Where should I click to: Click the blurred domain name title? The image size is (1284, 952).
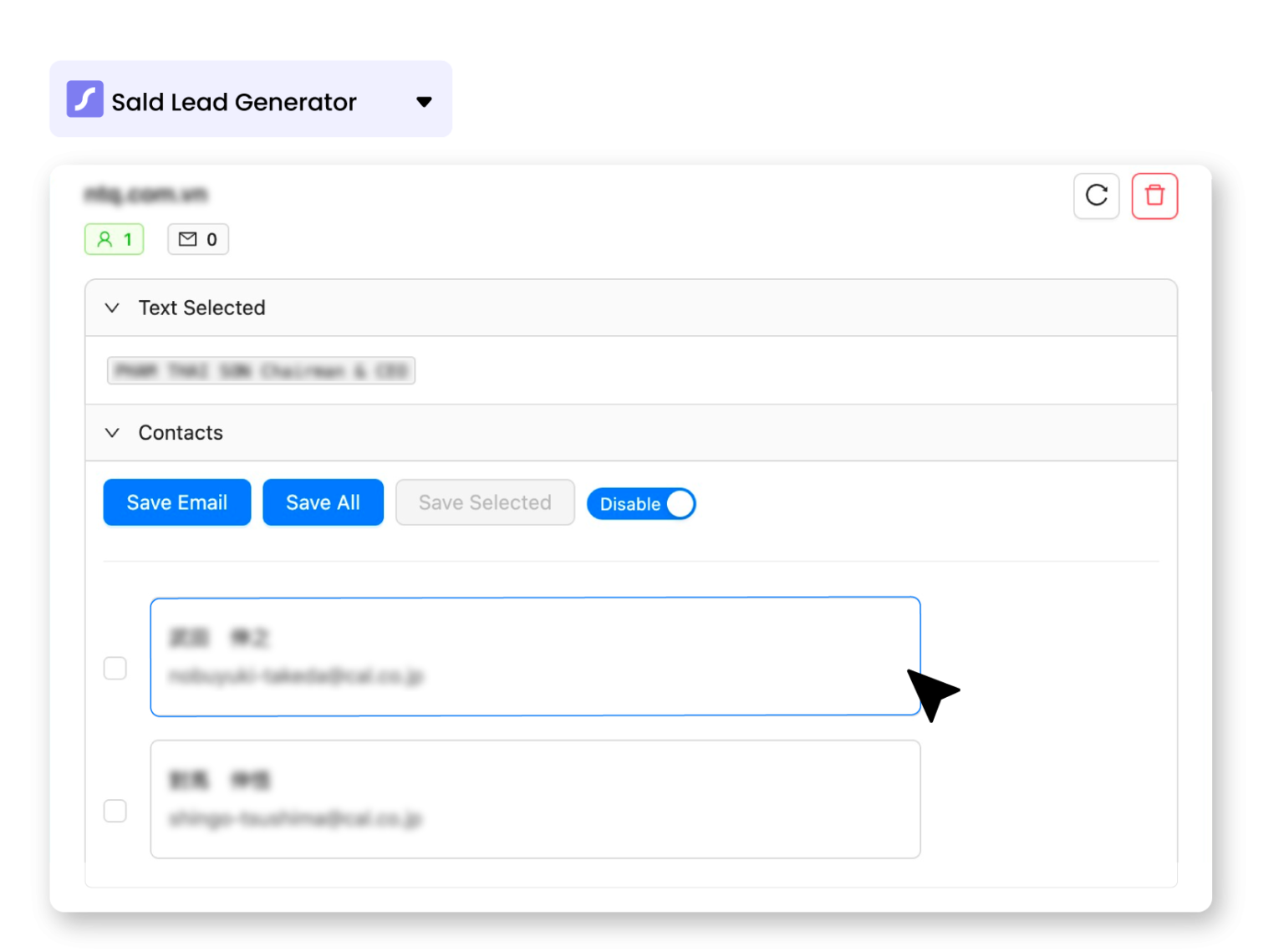click(145, 195)
